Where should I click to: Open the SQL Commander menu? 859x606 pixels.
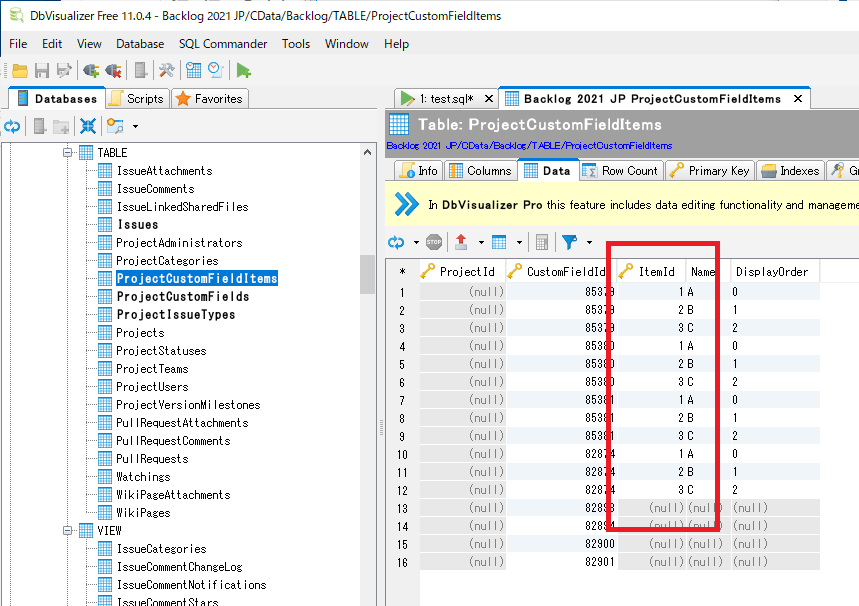click(x=223, y=44)
